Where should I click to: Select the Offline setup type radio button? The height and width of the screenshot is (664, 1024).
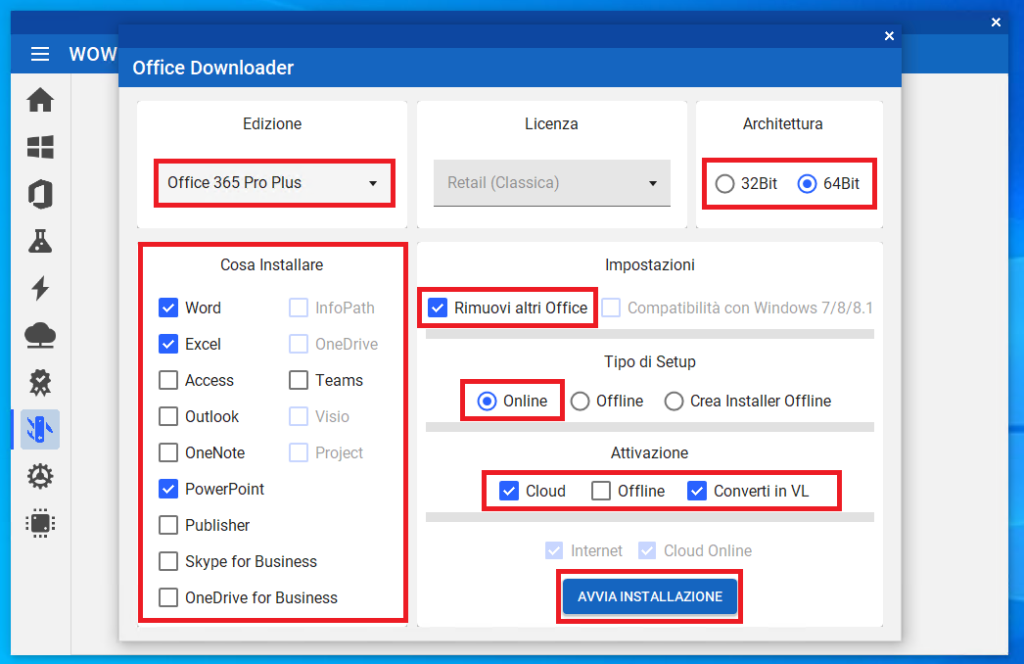[580, 401]
